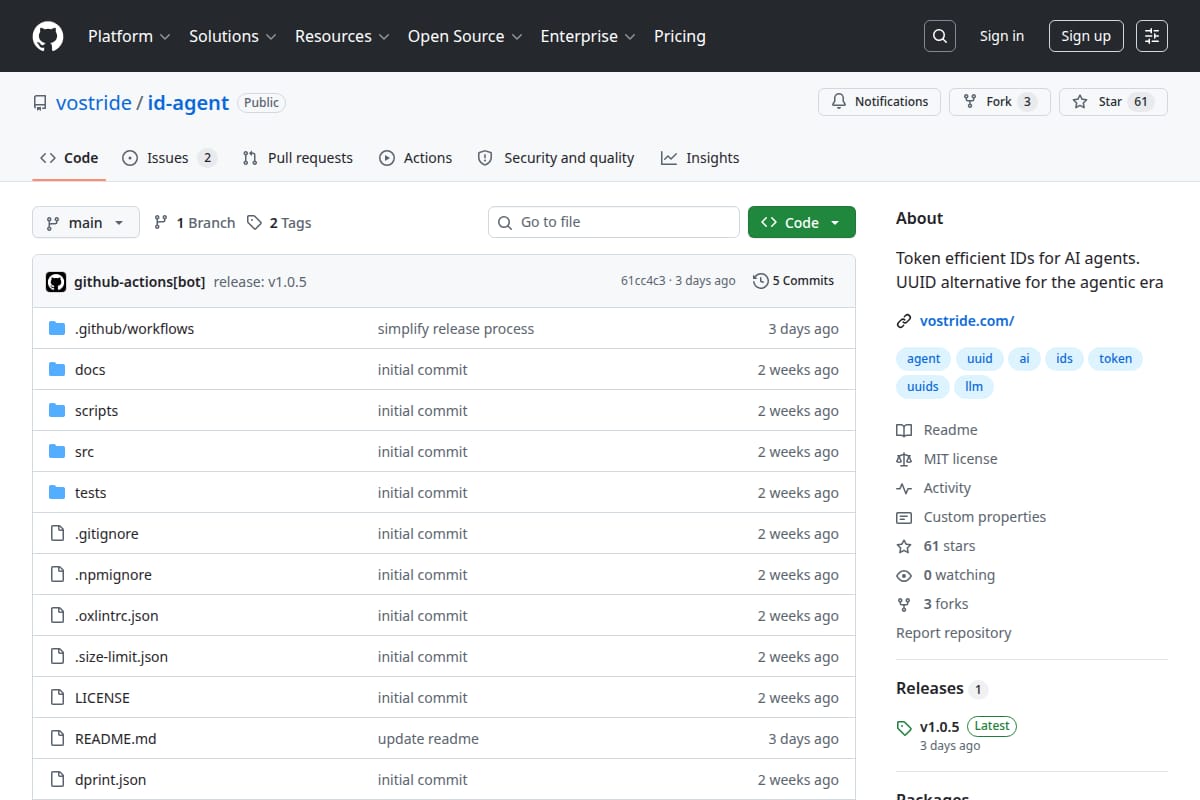
Task: Open the 2 Tags link
Action: pyautogui.click(x=279, y=223)
